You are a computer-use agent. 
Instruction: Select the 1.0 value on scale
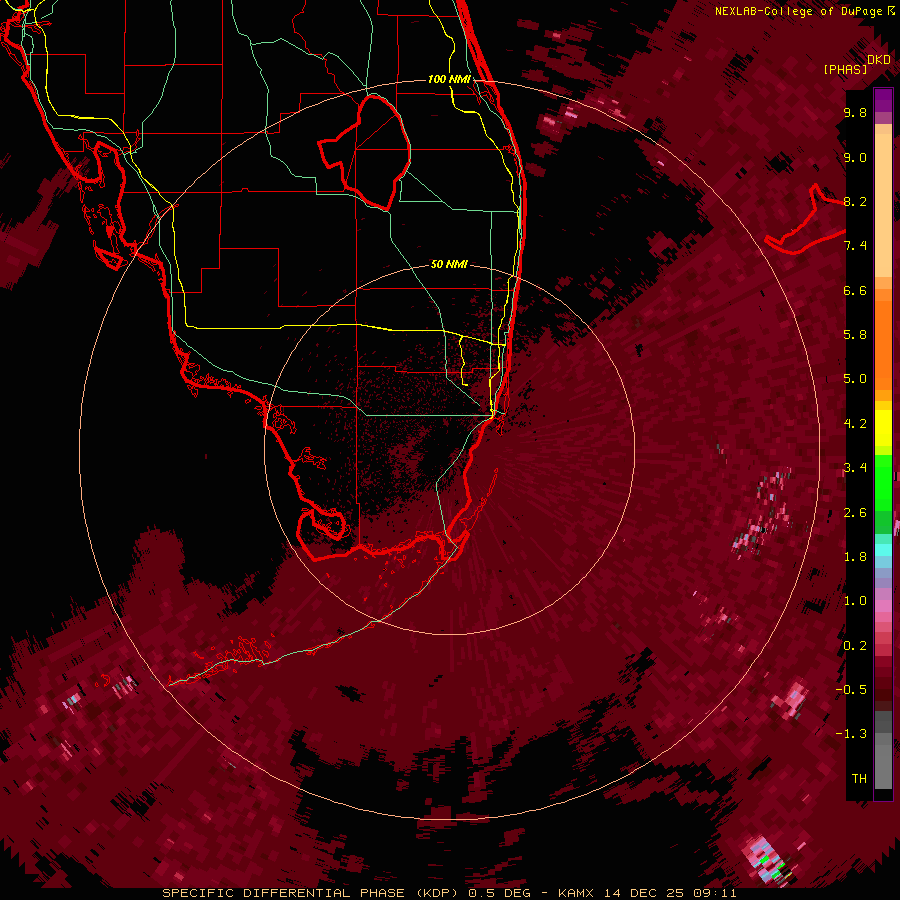(x=855, y=601)
